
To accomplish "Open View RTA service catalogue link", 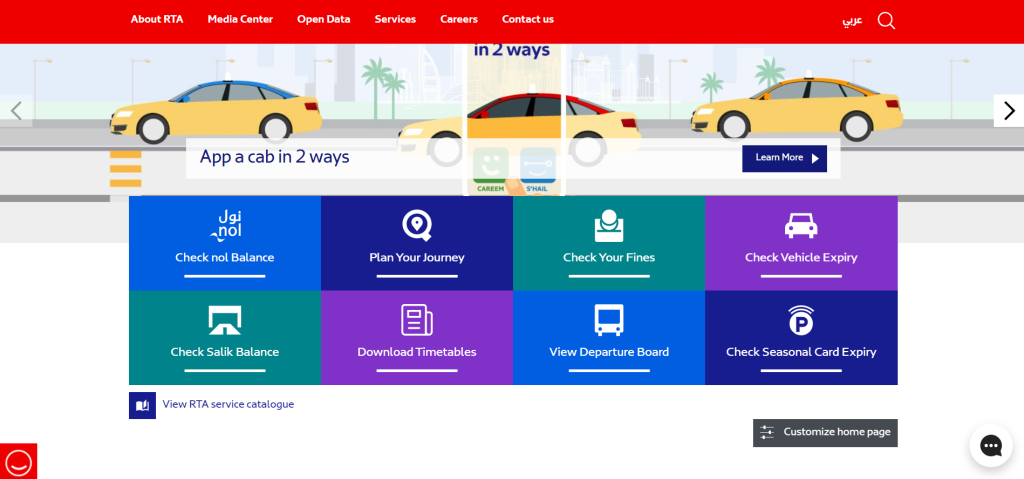I will point(228,405).
